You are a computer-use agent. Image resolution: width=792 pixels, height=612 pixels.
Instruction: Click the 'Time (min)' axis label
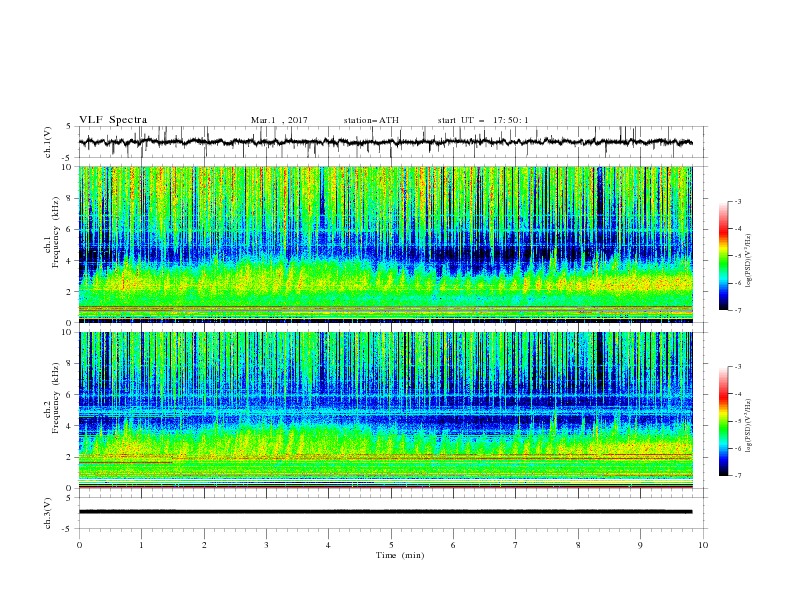pos(400,555)
